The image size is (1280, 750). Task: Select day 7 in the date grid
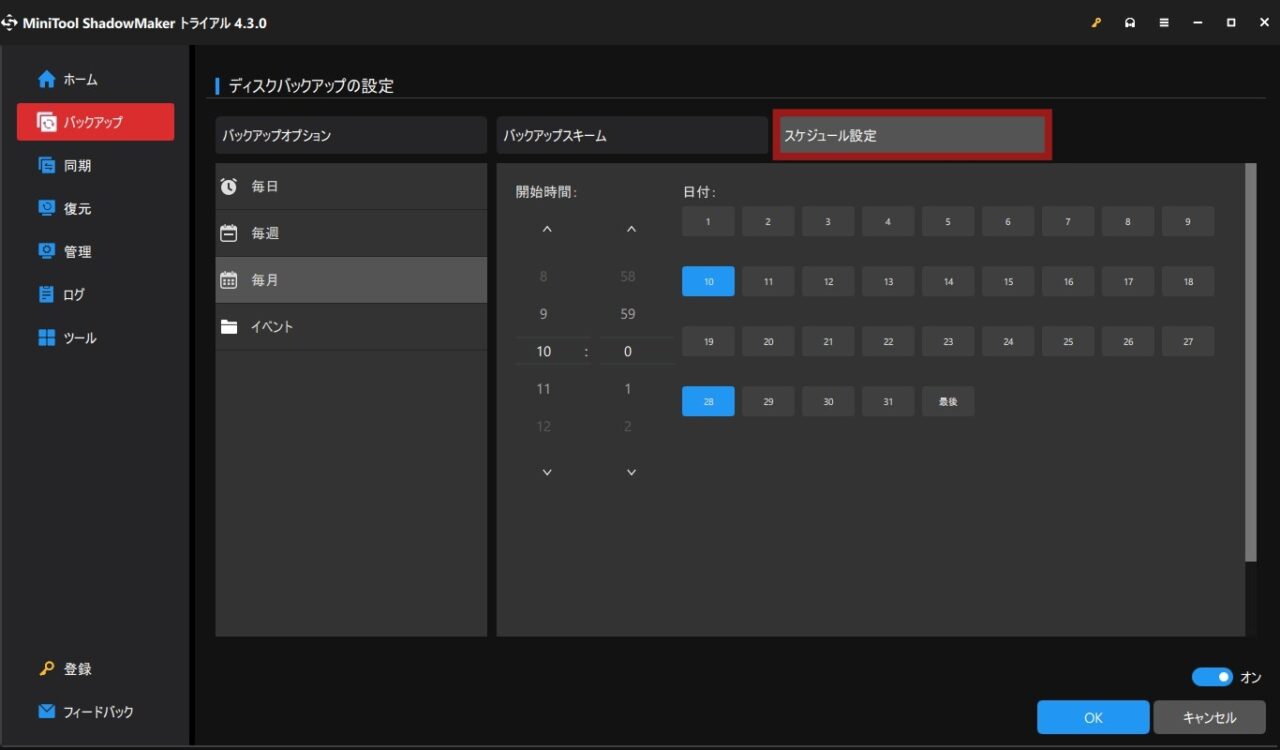[1068, 221]
